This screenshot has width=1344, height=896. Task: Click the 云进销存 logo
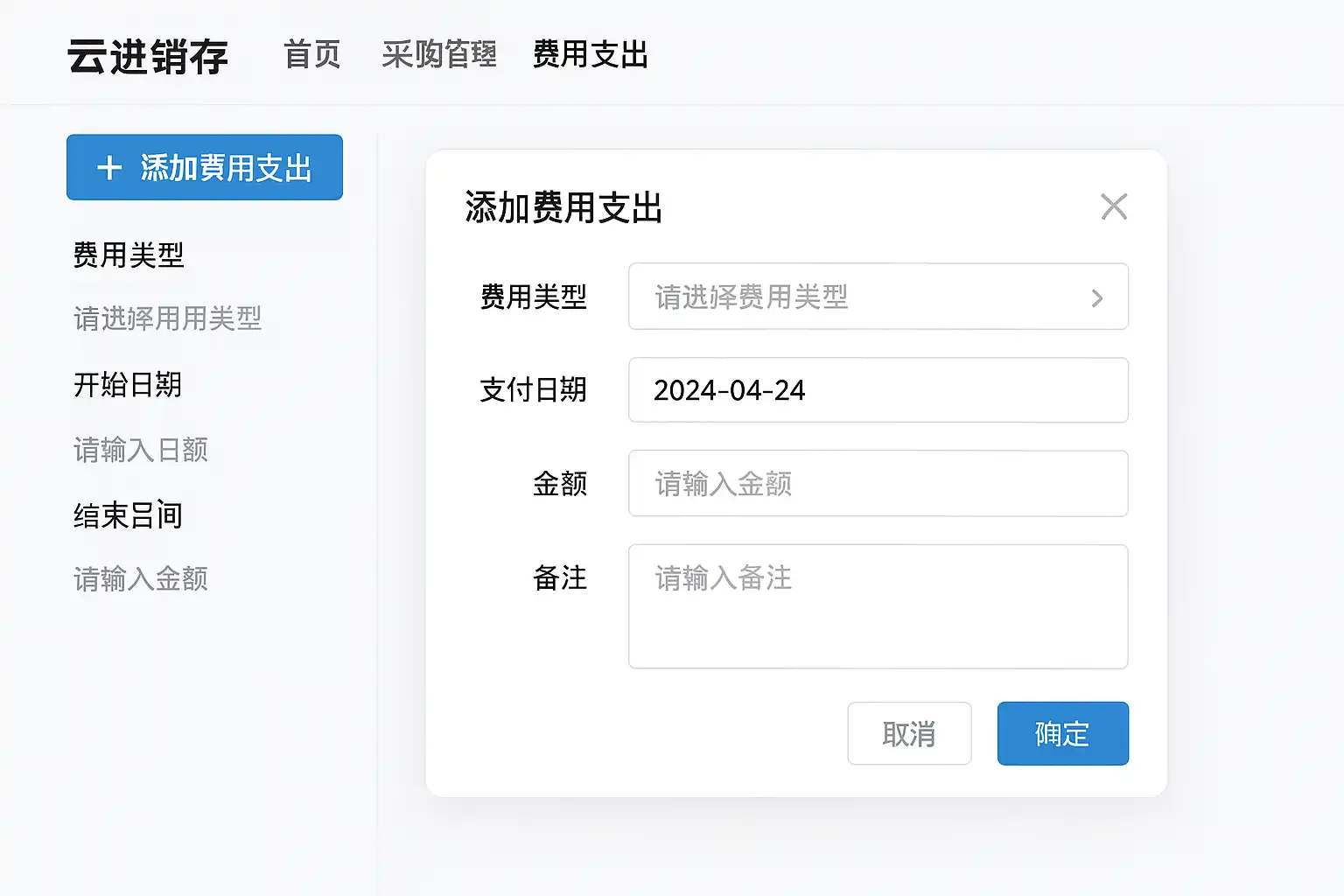[x=148, y=57]
